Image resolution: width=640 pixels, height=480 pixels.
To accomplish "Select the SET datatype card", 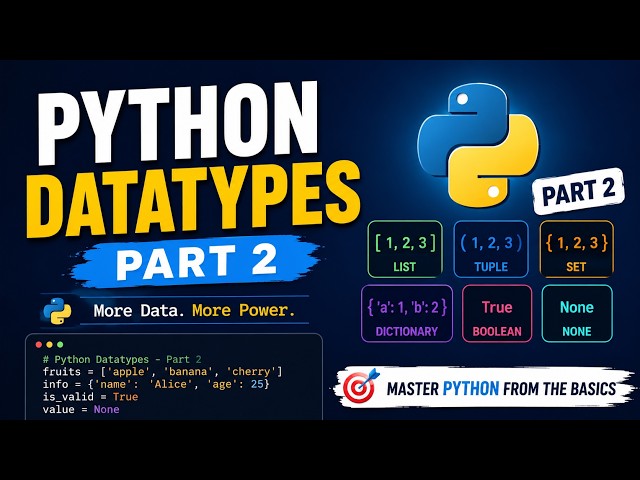I will click(x=576, y=249).
